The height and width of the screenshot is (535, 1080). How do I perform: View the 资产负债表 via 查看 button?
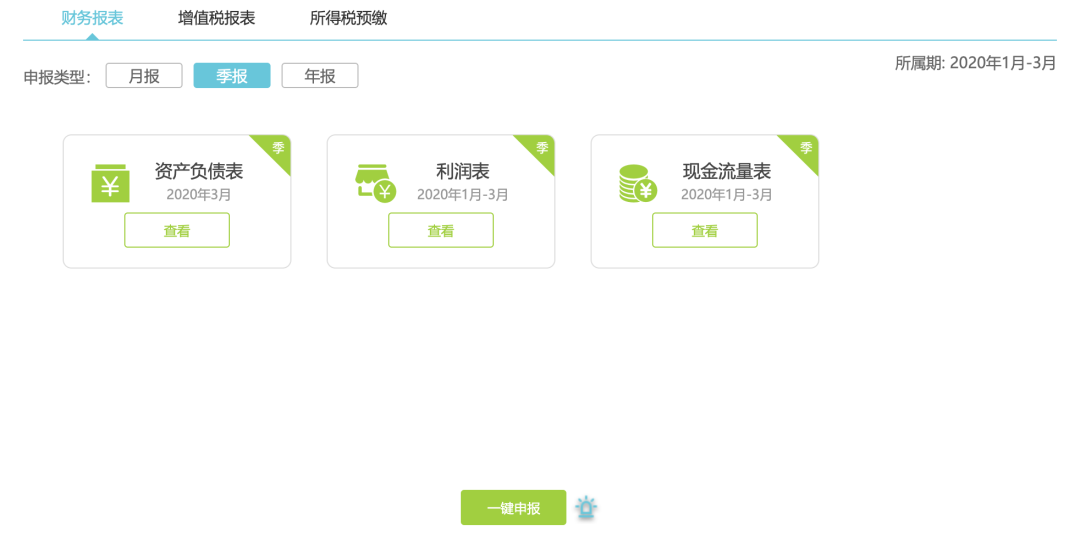point(177,230)
